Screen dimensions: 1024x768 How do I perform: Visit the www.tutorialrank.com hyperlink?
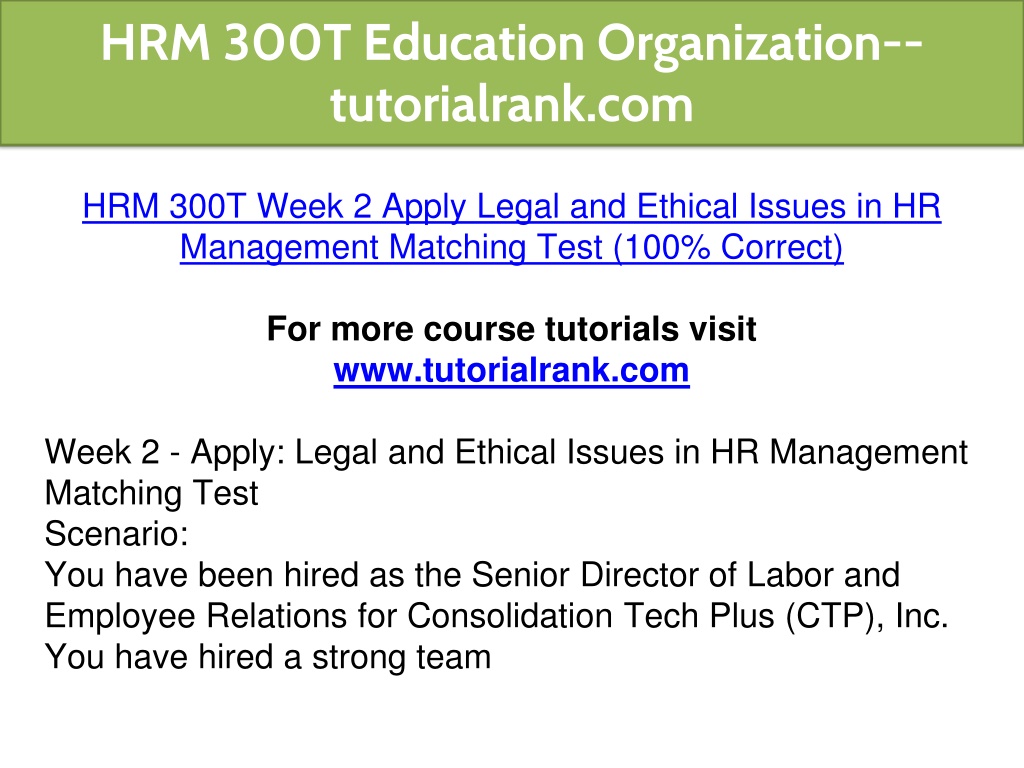point(511,371)
